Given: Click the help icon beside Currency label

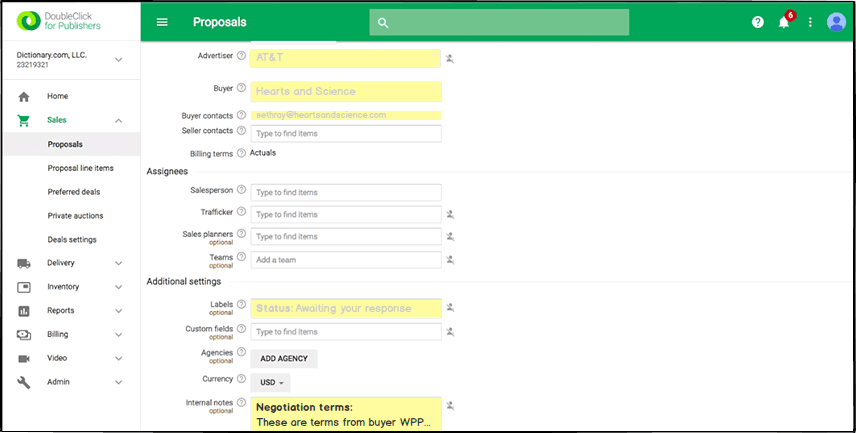Looking at the screenshot, I should (241, 379).
